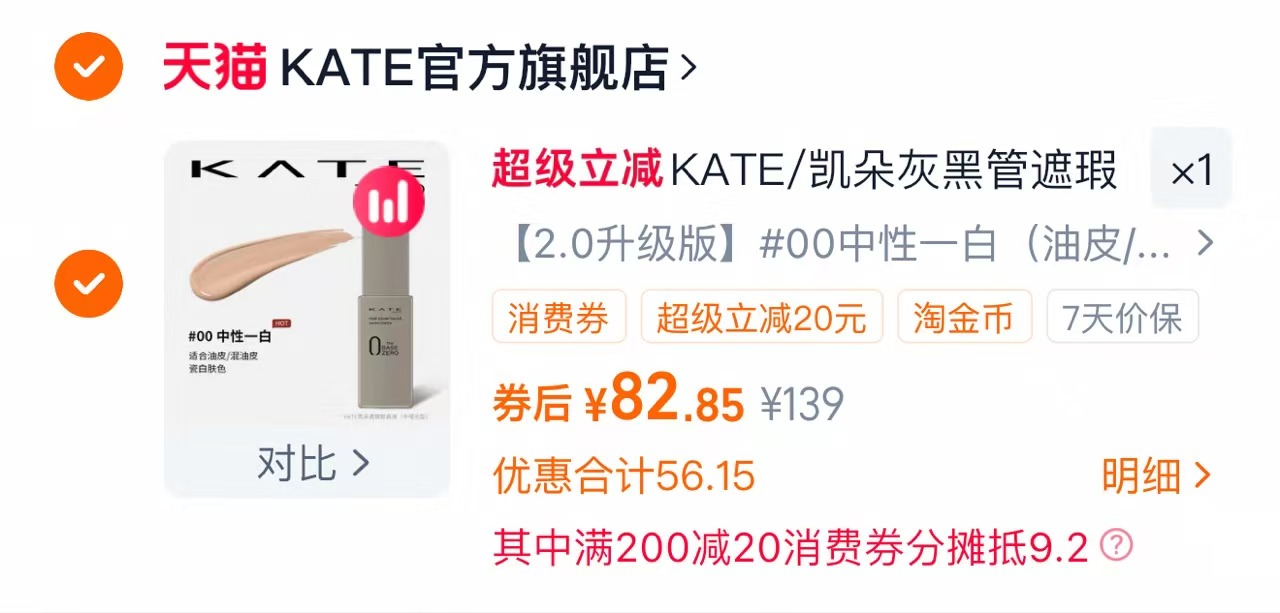Tap the 优惠合计56.15 total savings text

coord(624,476)
